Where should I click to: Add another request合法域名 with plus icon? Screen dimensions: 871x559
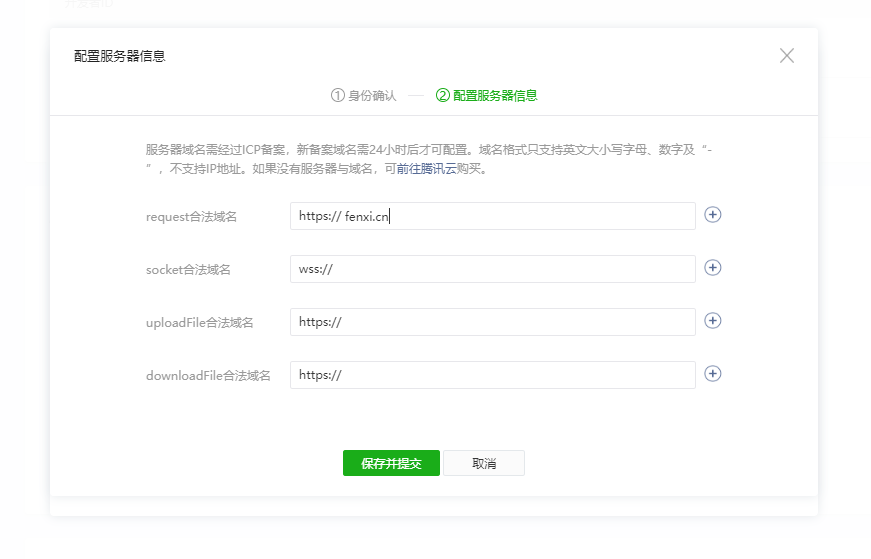[712, 215]
